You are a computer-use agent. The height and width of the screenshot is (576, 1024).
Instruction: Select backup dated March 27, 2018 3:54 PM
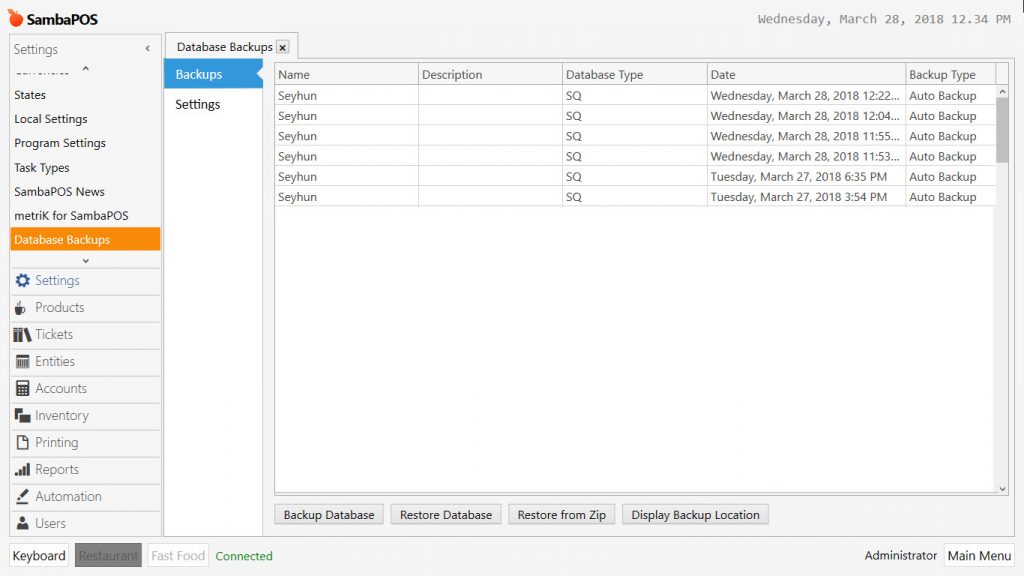pos(635,197)
